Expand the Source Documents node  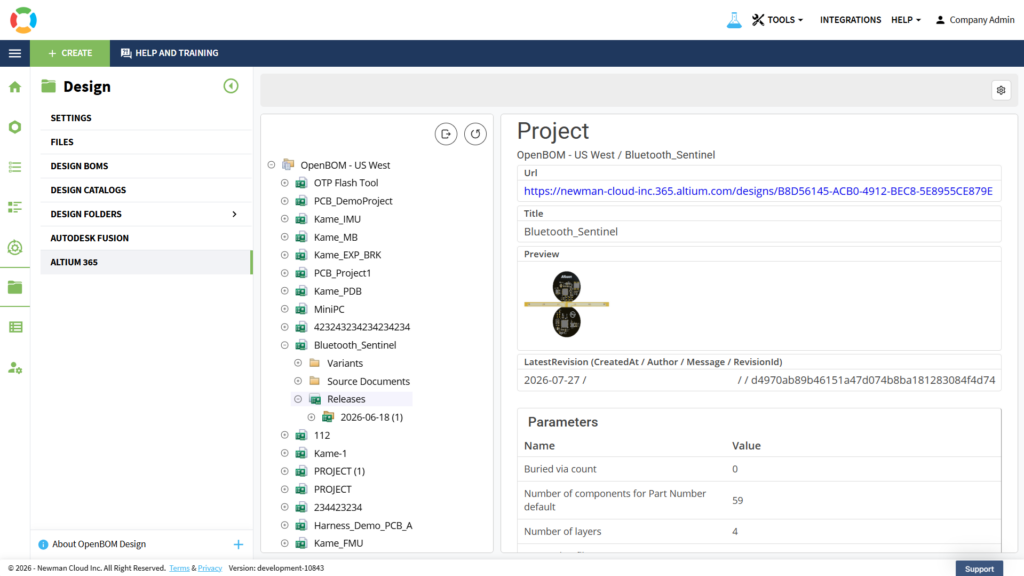[x=298, y=381]
